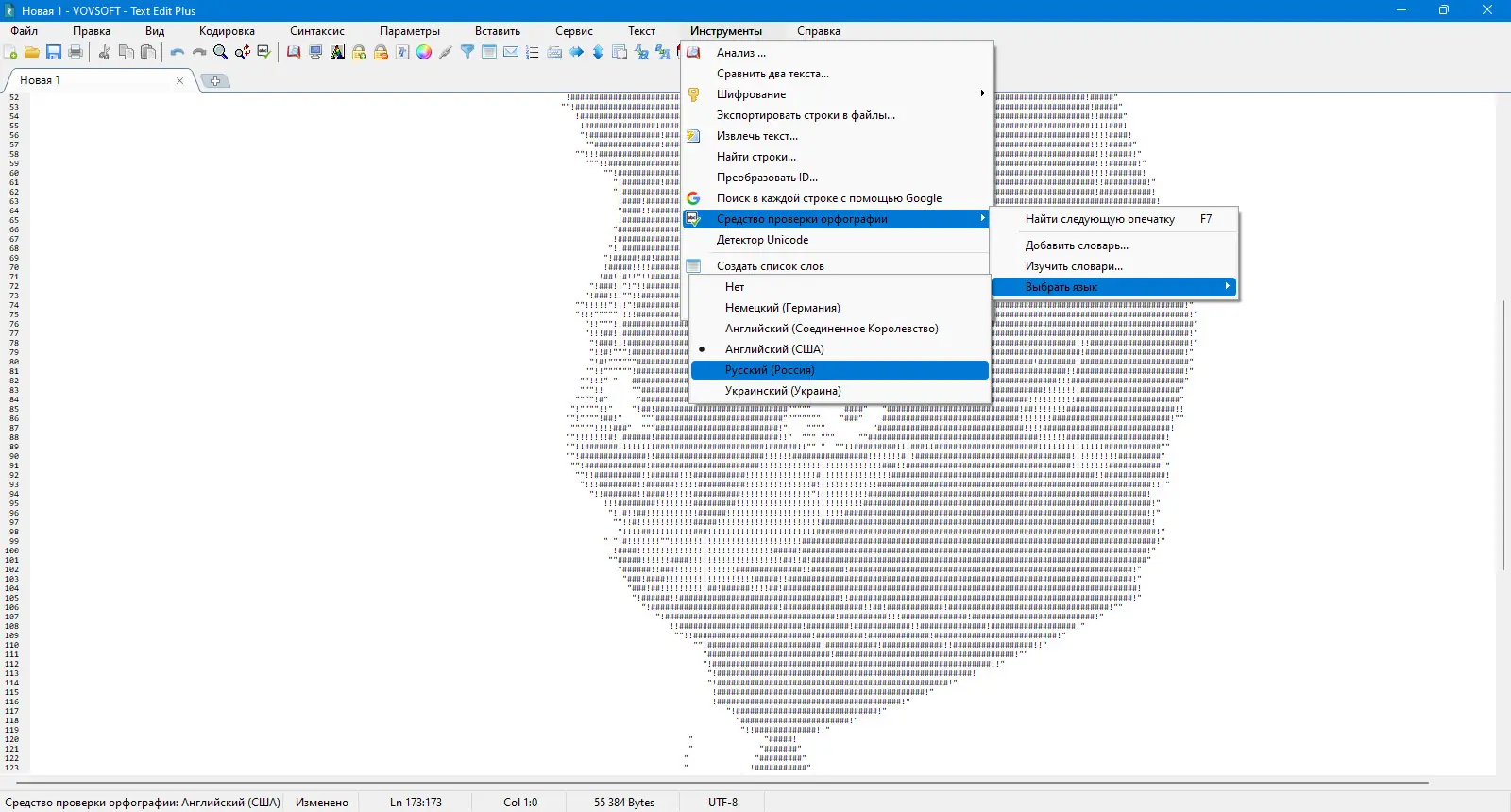The width and height of the screenshot is (1511, 812).
Task: Choose 'Детектор Unicode' entry
Action: (836, 240)
